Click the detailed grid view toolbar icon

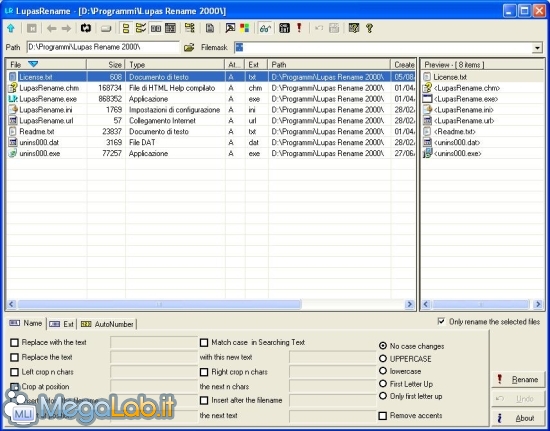pos(170,28)
